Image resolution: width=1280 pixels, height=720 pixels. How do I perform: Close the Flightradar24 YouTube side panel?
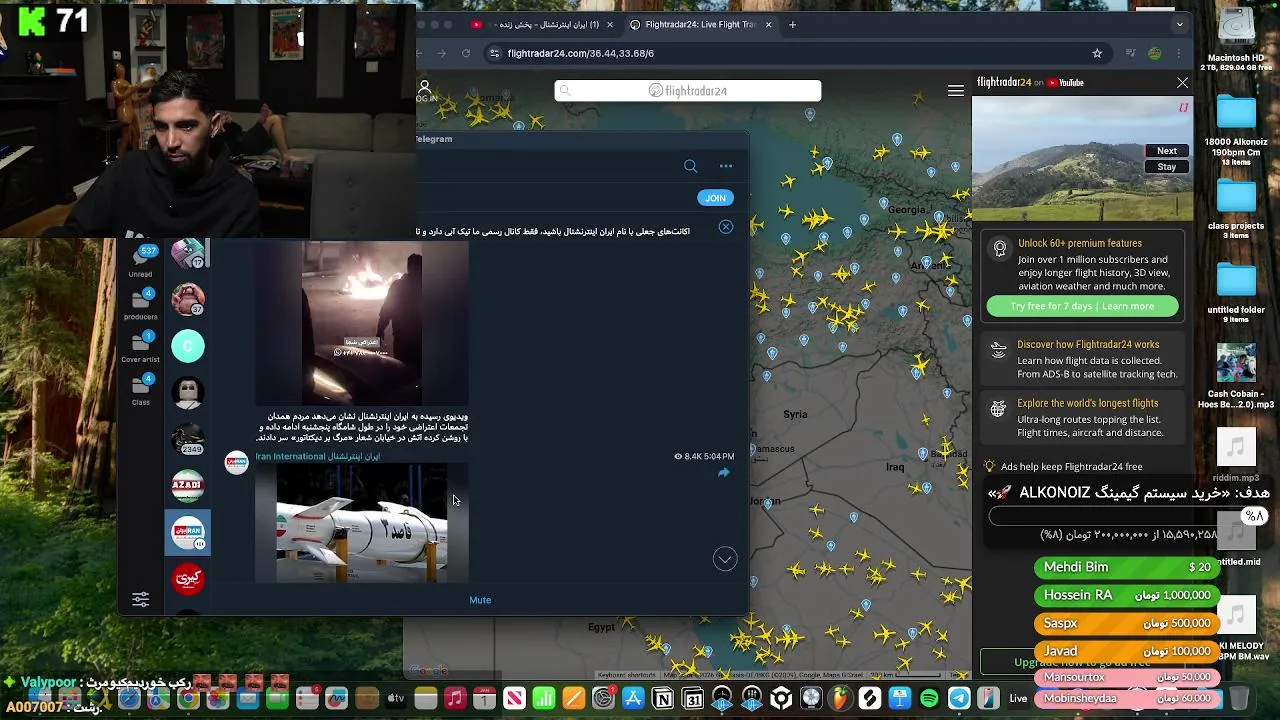[1183, 83]
